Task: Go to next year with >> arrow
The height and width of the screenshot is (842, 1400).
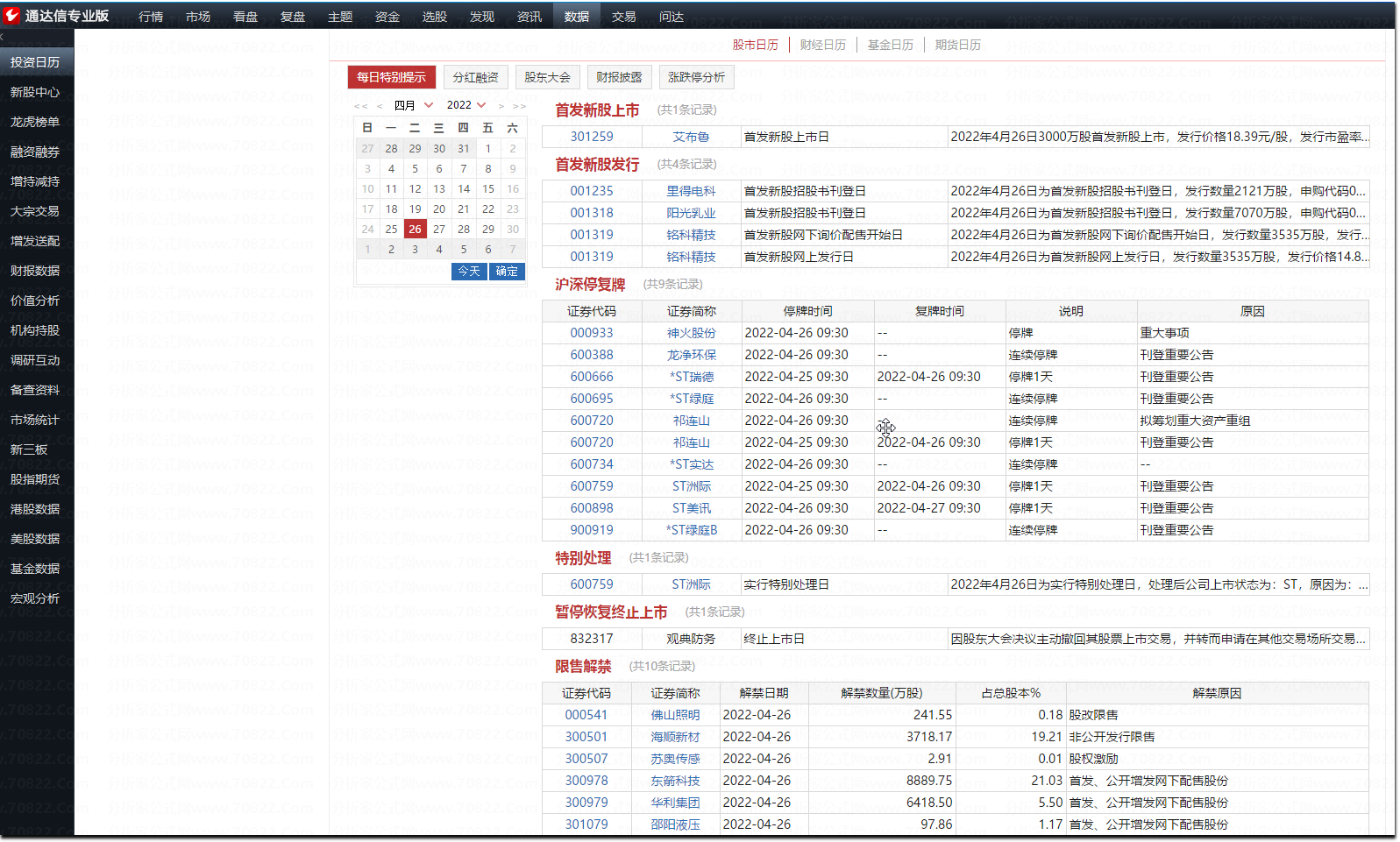Action: 520,105
